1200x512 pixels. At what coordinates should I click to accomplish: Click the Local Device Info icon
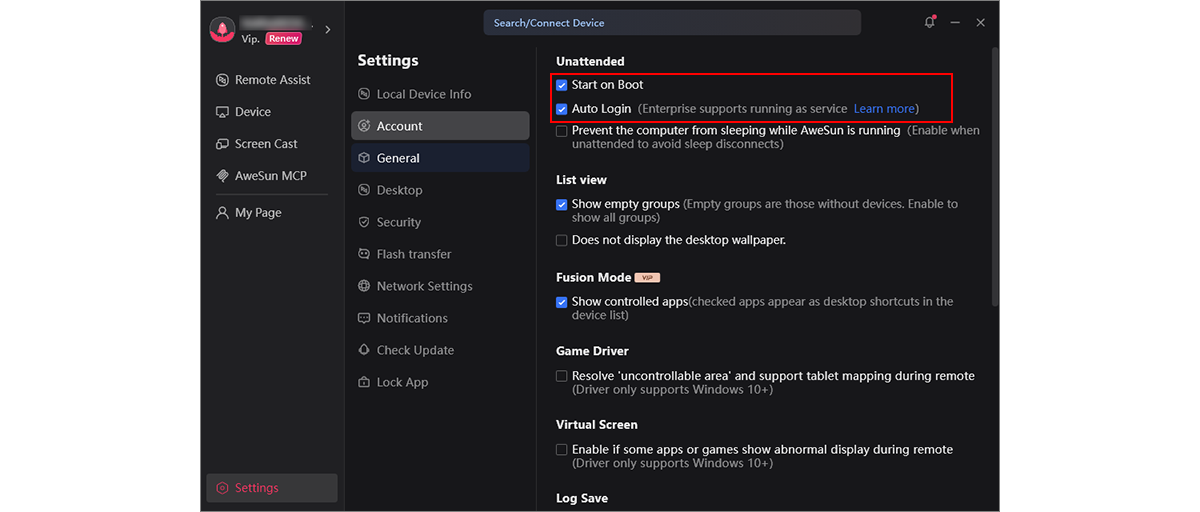click(x=364, y=94)
